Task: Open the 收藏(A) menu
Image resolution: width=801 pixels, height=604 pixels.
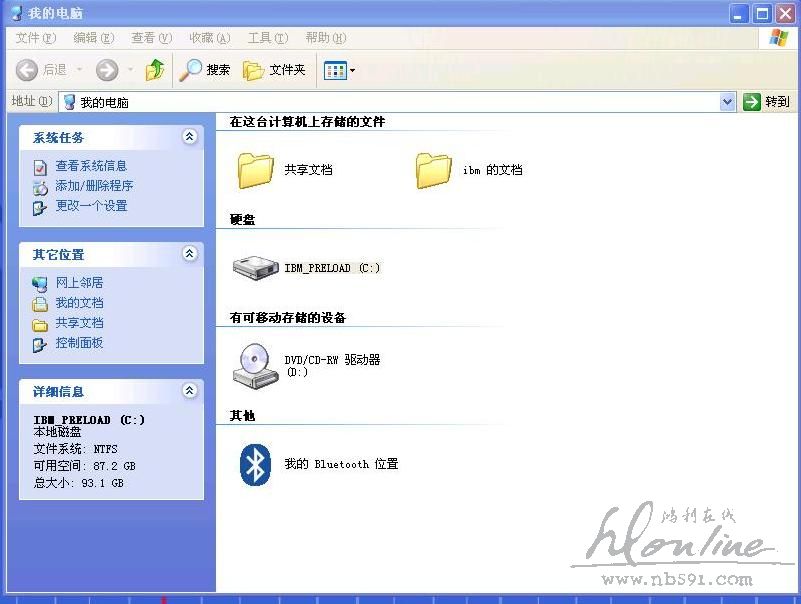Action: click(x=209, y=38)
